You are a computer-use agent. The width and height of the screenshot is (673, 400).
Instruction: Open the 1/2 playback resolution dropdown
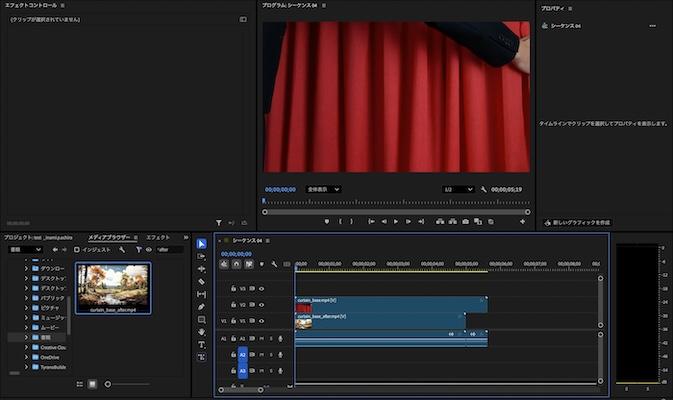458,189
